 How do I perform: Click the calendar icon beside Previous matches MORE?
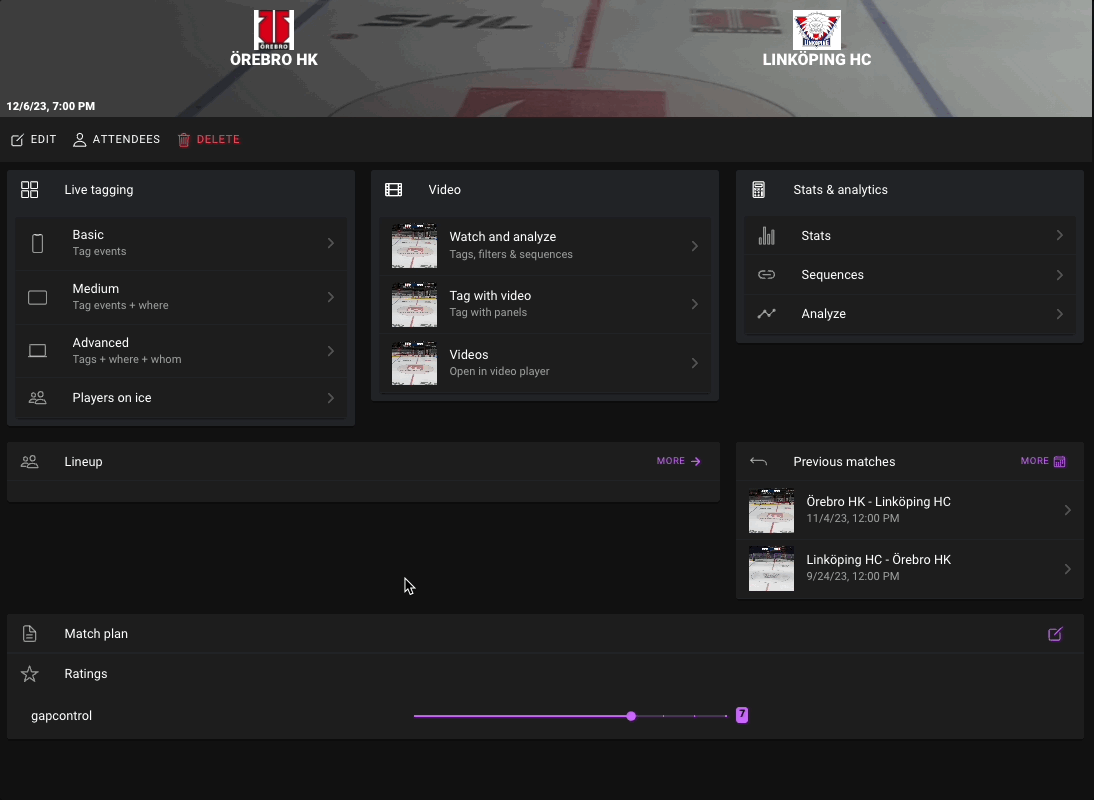(1060, 462)
